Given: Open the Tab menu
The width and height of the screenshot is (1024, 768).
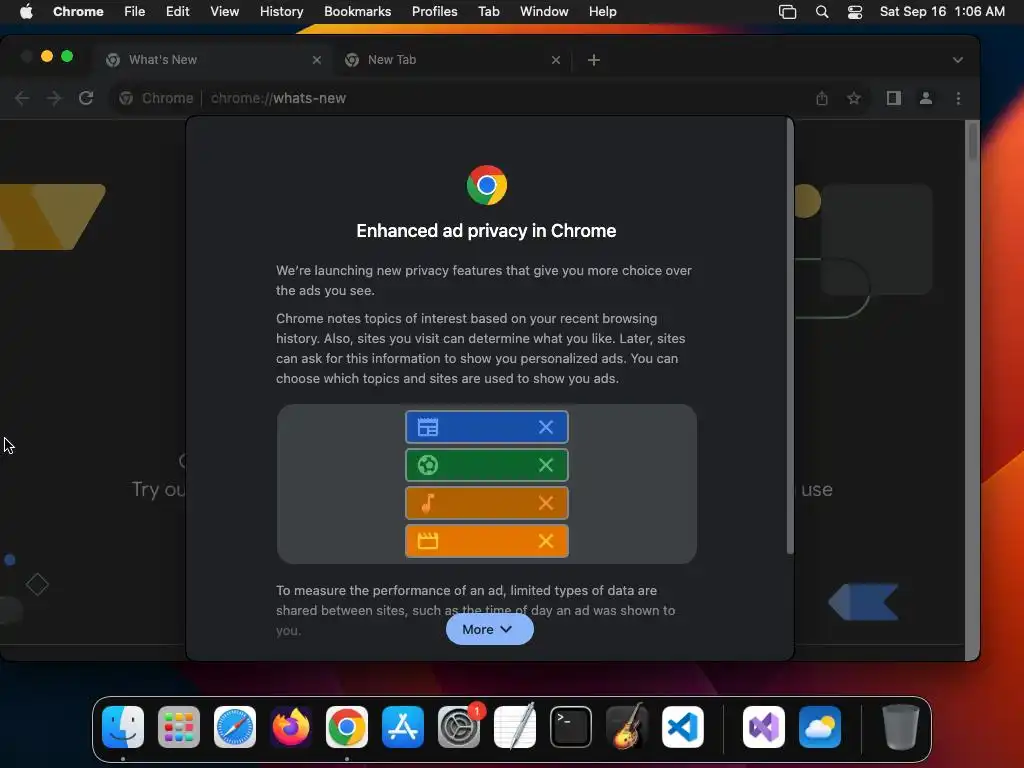Looking at the screenshot, I should pos(488,12).
